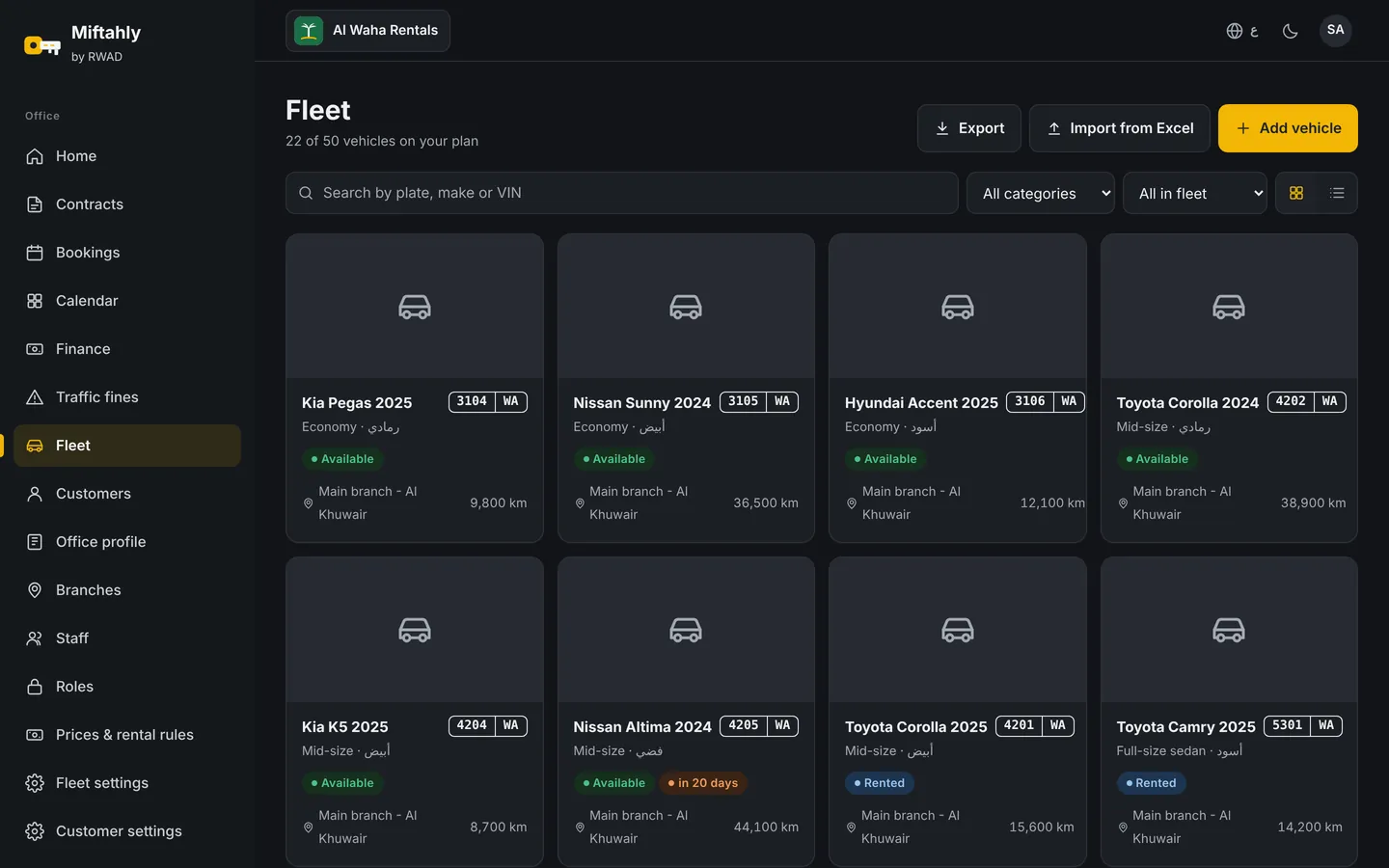Click Import from Excel button
1389x868 pixels.
click(1120, 128)
